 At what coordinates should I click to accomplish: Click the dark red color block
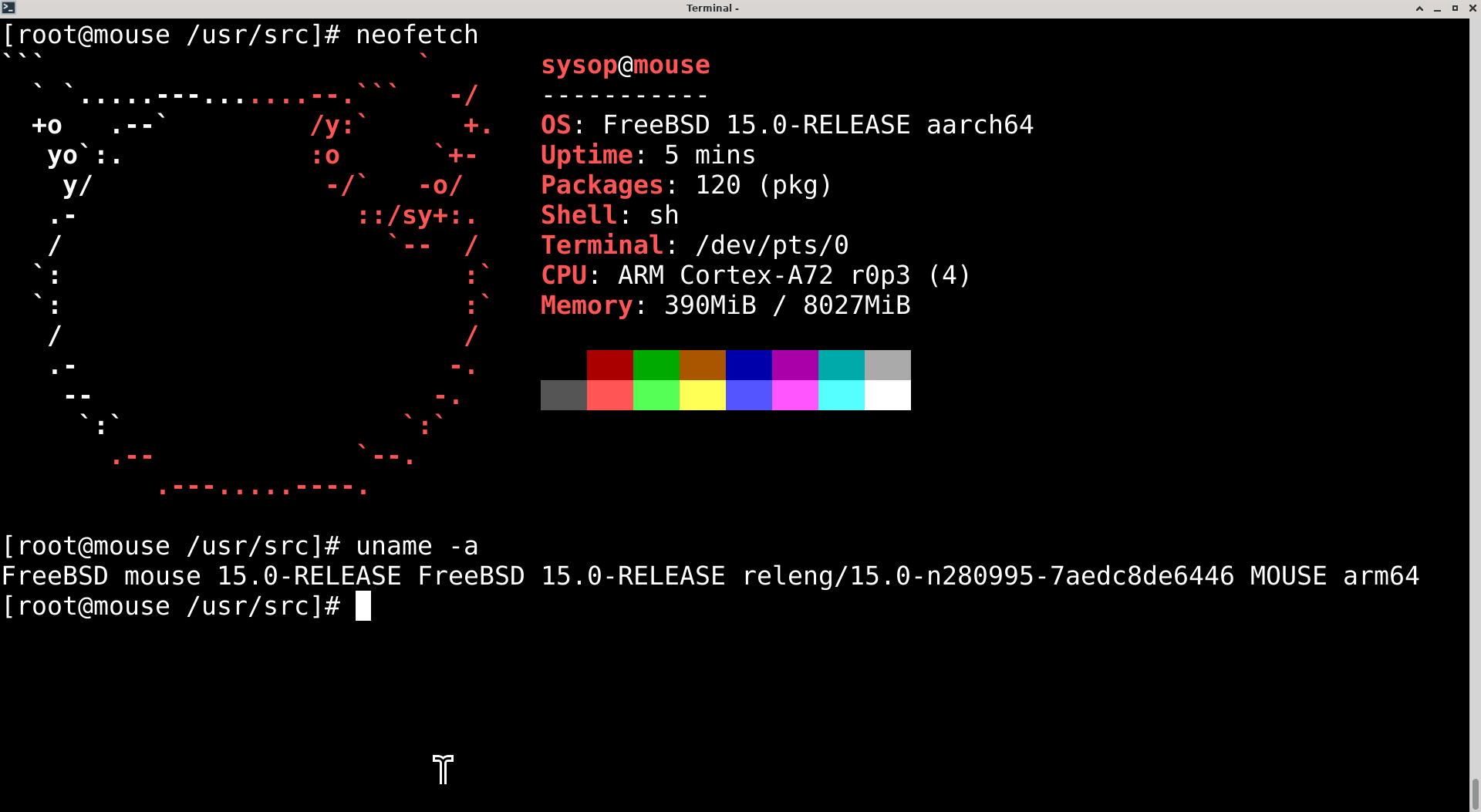click(609, 365)
